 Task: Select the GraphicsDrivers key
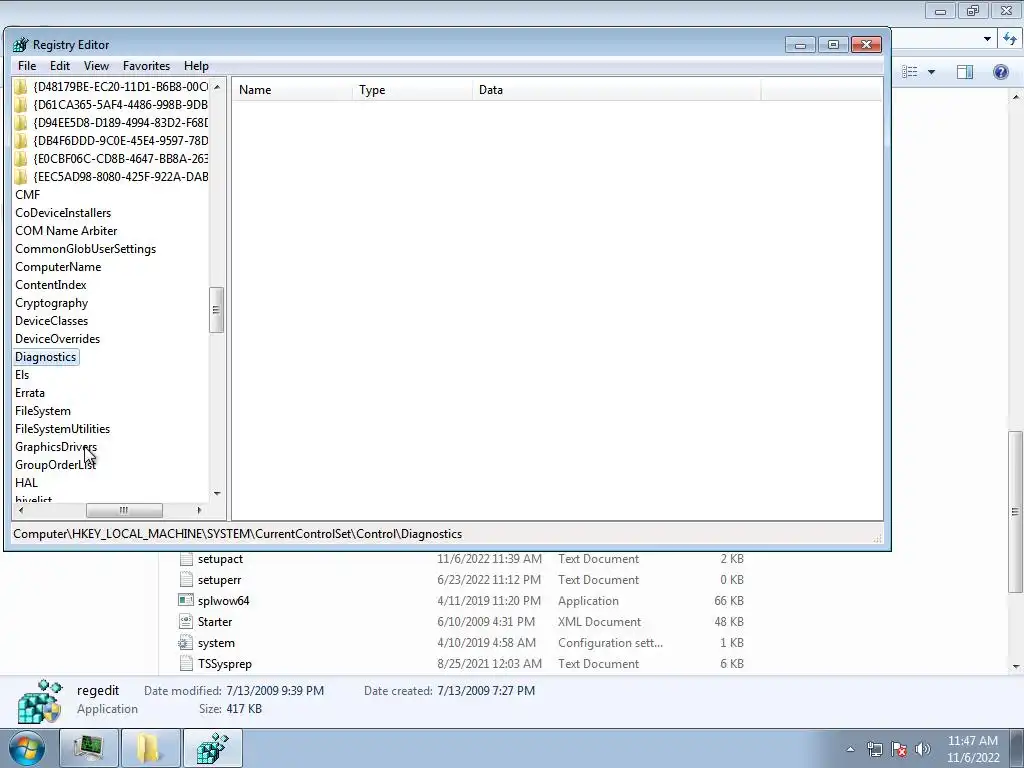tap(56, 447)
